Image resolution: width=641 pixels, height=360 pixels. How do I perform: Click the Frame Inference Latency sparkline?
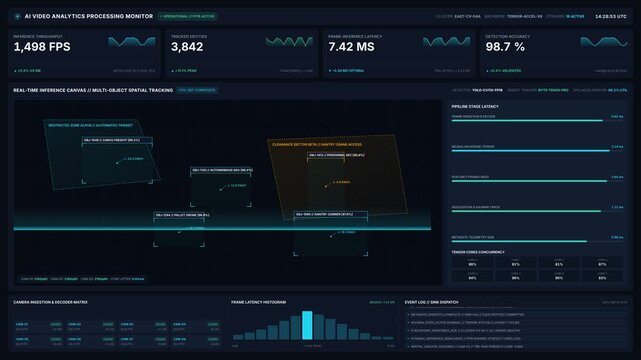point(446,42)
